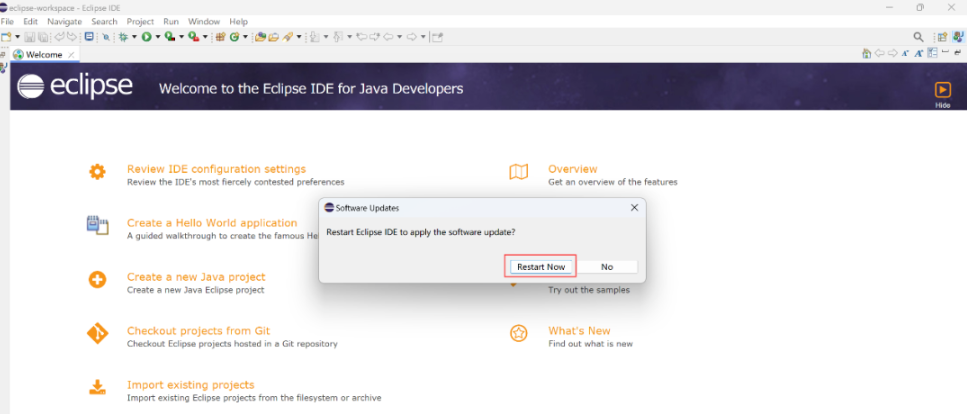Screen dimensions: 967x414
Task: Click the Coverage launch icon
Action: pos(170,37)
